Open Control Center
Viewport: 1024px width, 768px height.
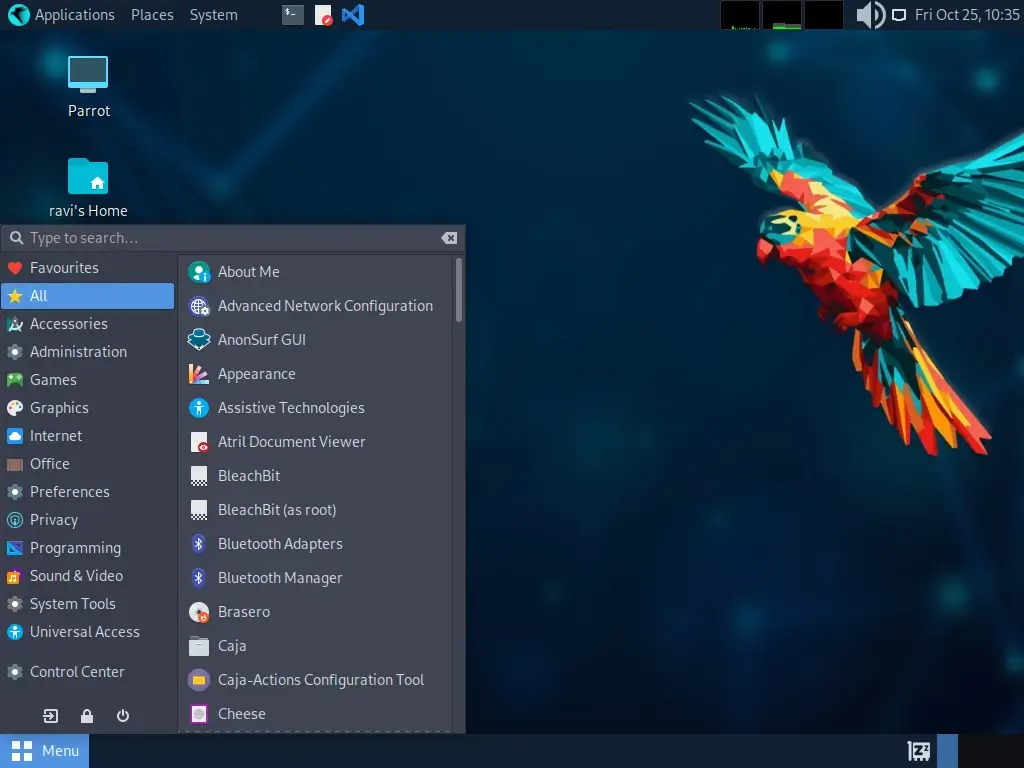coord(77,672)
